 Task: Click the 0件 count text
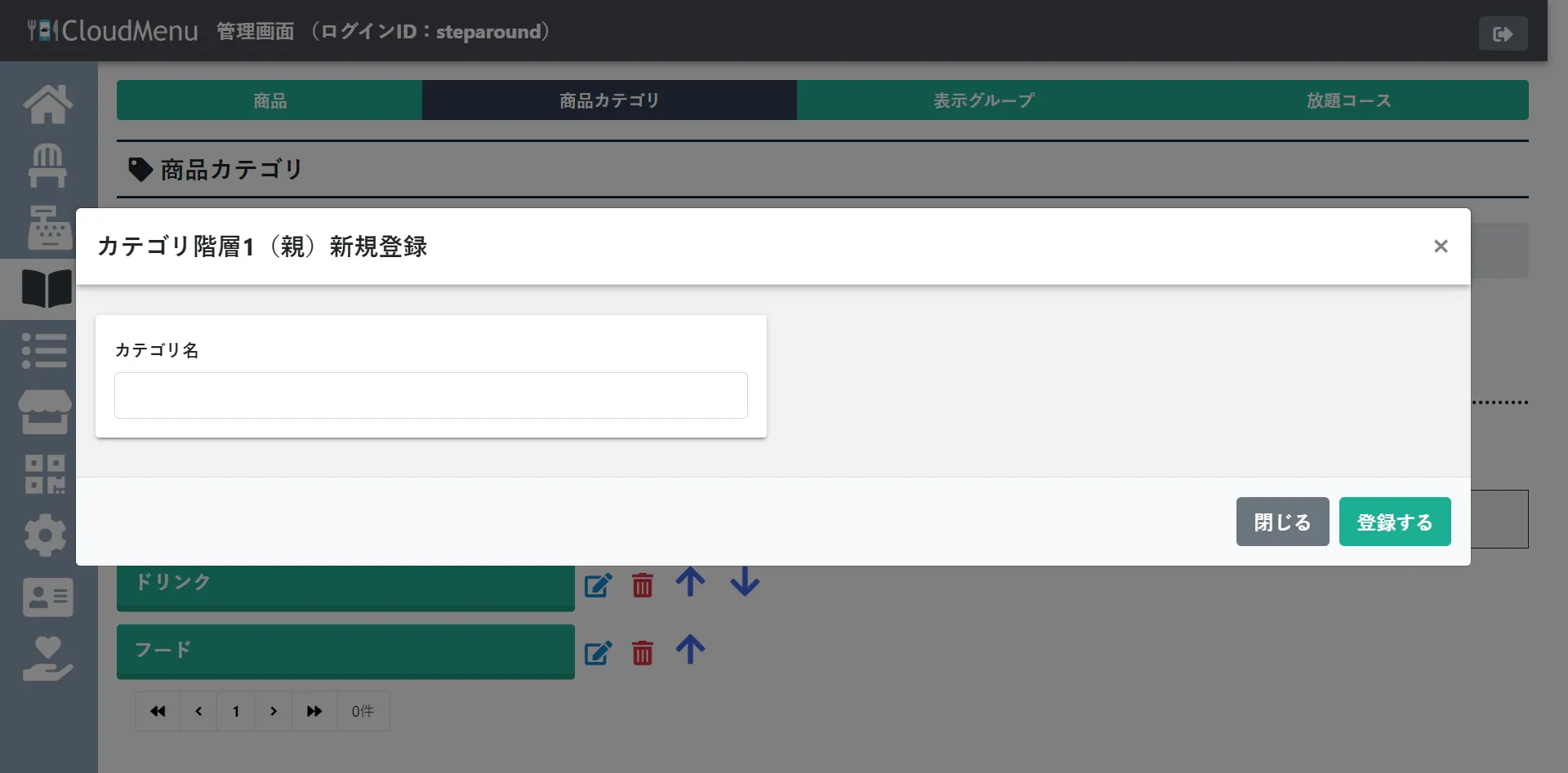coord(363,712)
